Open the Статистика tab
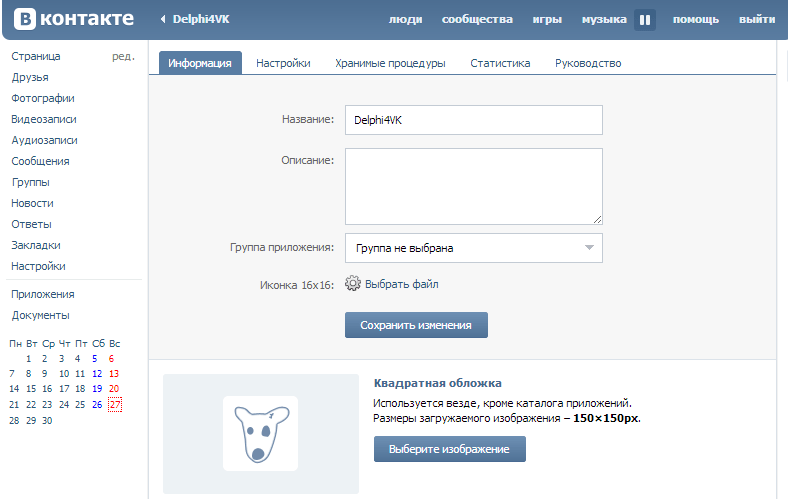Screen dimensions: 788x499 pyautogui.click(x=500, y=63)
